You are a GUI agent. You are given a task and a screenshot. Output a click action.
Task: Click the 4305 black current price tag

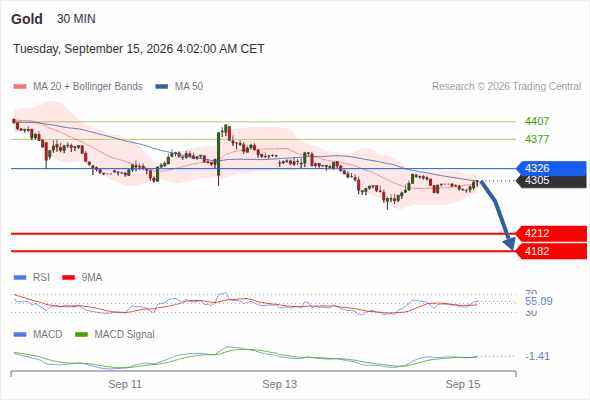pos(551,181)
